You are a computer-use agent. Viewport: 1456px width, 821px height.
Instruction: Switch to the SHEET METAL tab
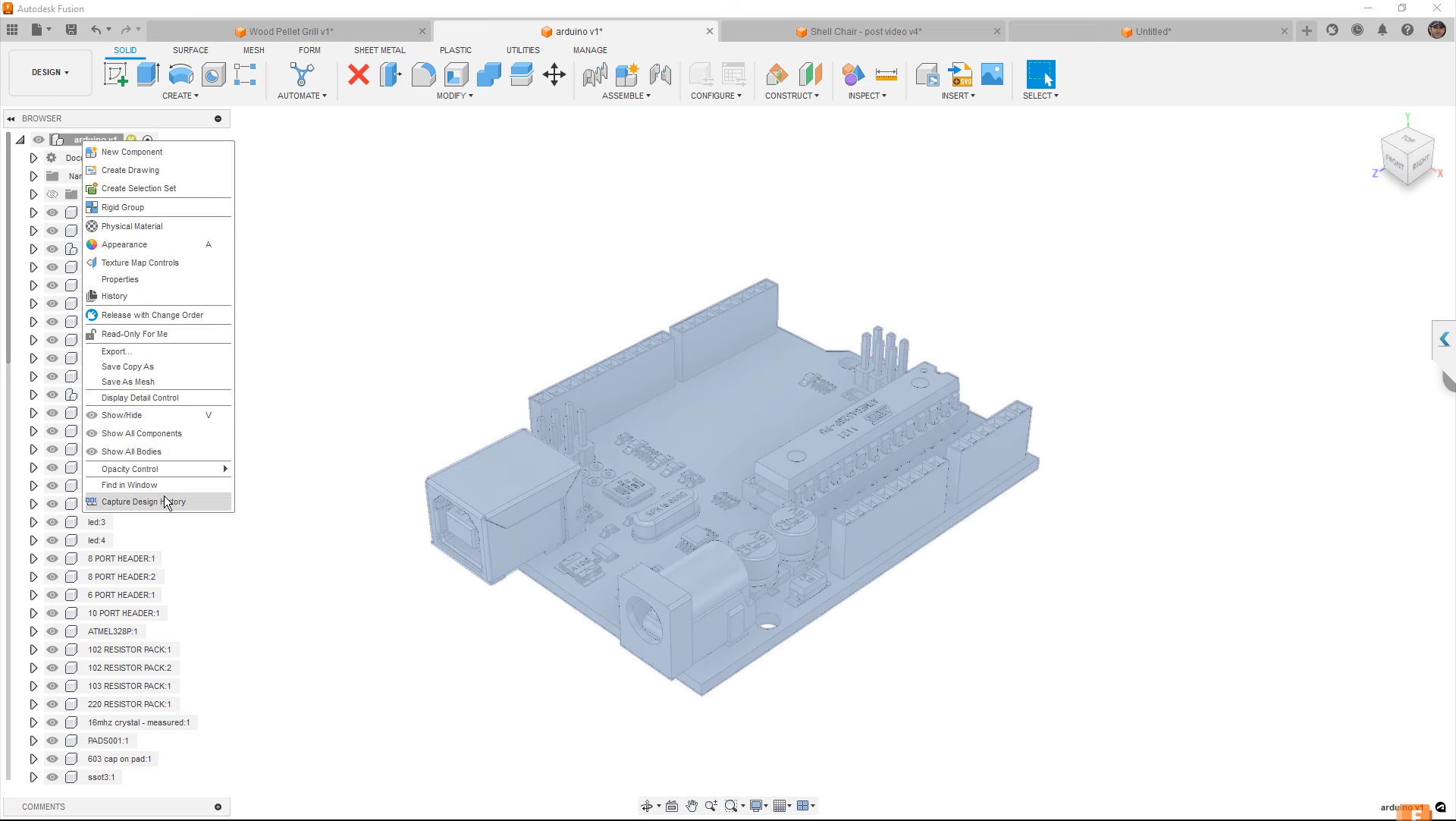[x=379, y=50]
